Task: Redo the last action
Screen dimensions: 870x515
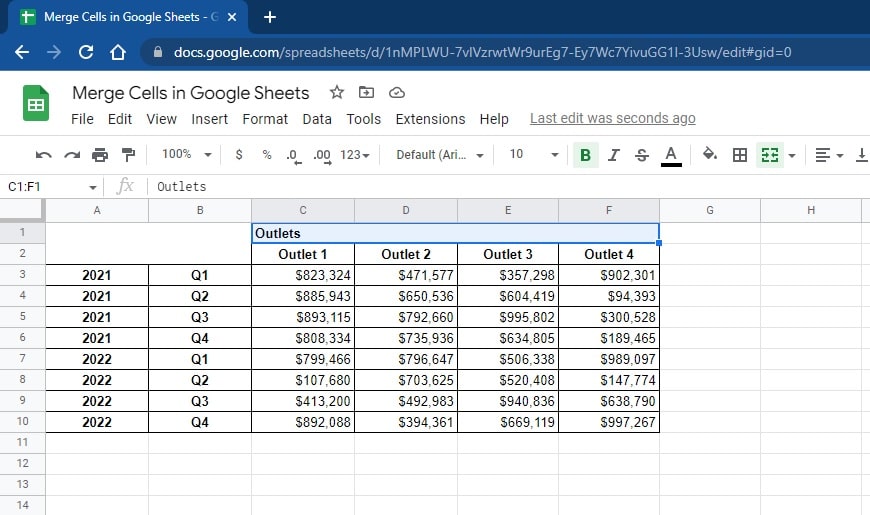Action: pyautogui.click(x=72, y=155)
